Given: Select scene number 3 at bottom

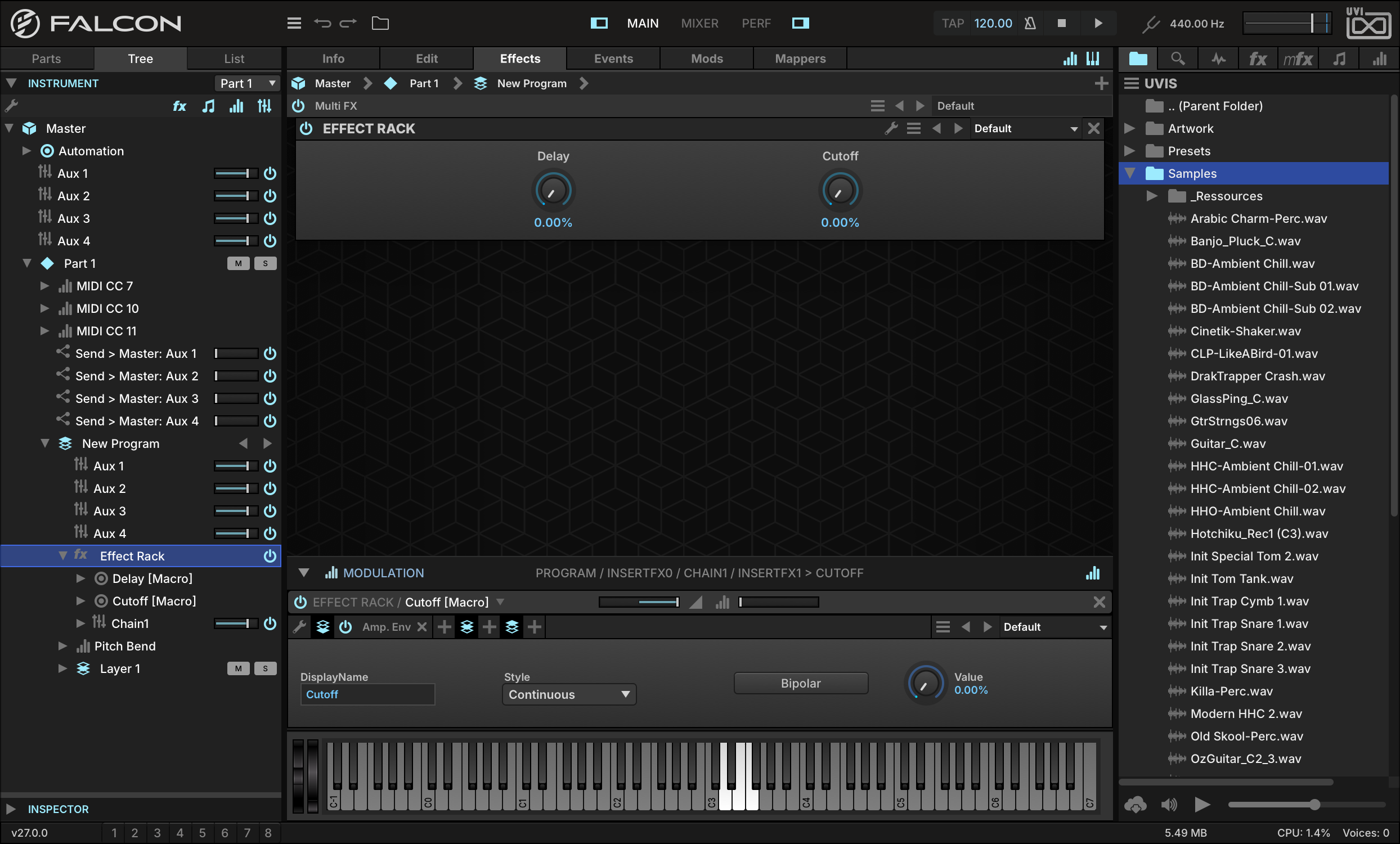Looking at the screenshot, I should pyautogui.click(x=158, y=833).
